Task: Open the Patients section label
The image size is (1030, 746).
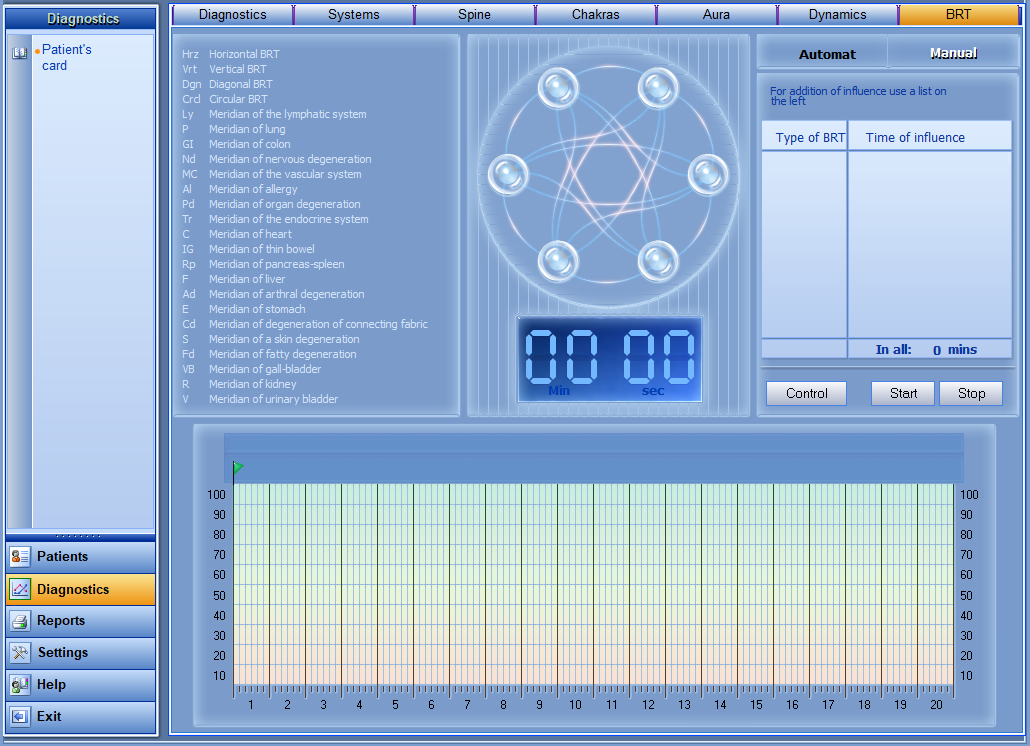Action: [62, 557]
